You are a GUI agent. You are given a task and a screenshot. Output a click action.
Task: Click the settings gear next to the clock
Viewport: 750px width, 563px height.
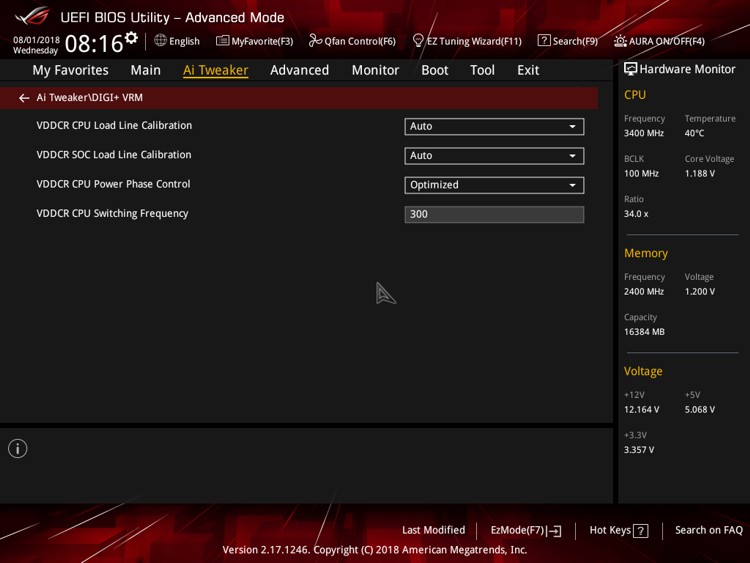click(x=131, y=38)
